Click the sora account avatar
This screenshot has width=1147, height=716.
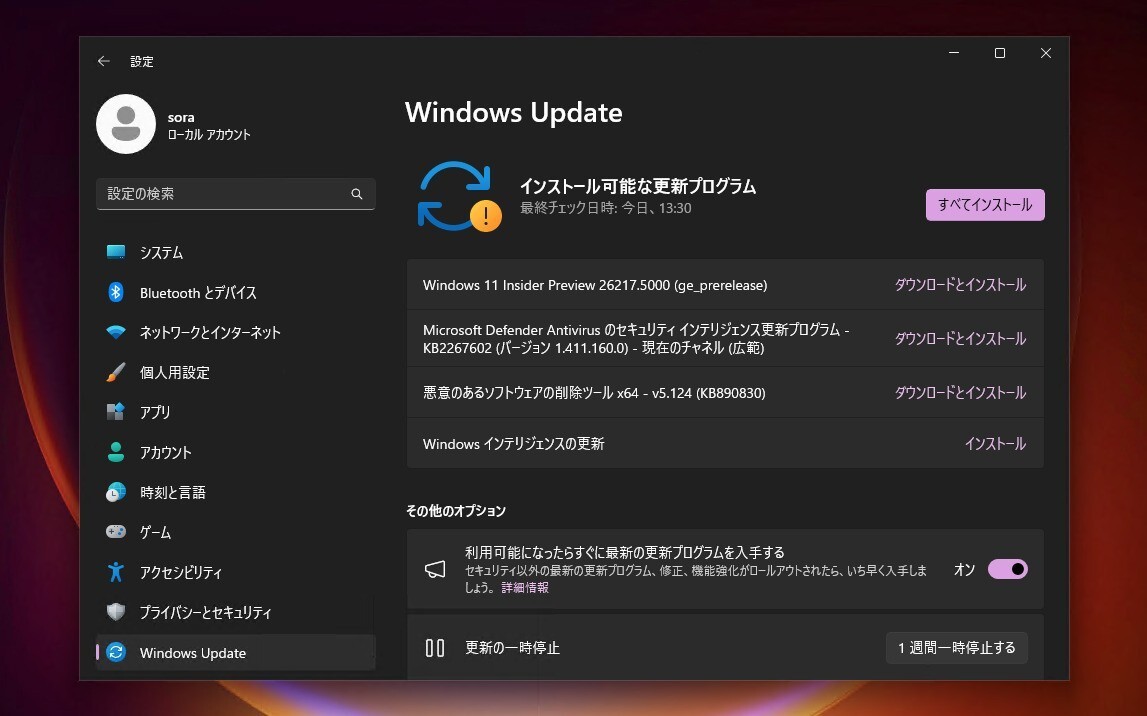tap(126, 124)
